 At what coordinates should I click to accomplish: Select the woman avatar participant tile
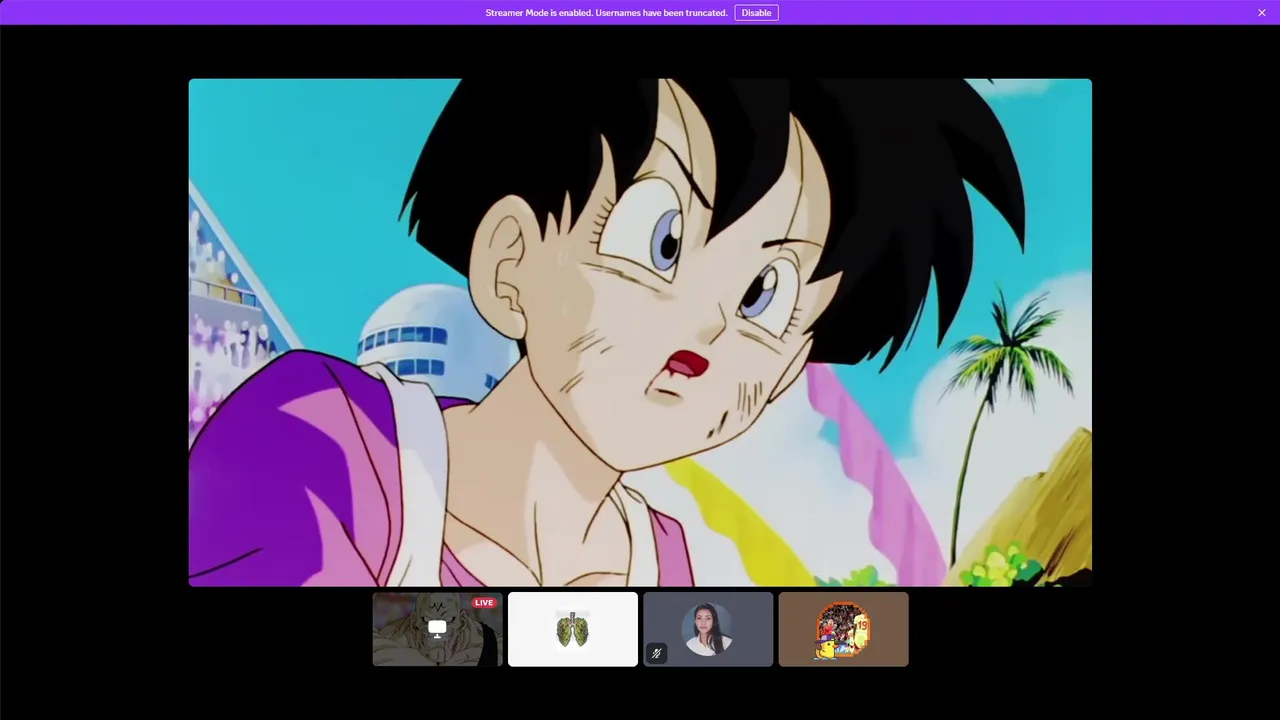pyautogui.click(x=708, y=629)
